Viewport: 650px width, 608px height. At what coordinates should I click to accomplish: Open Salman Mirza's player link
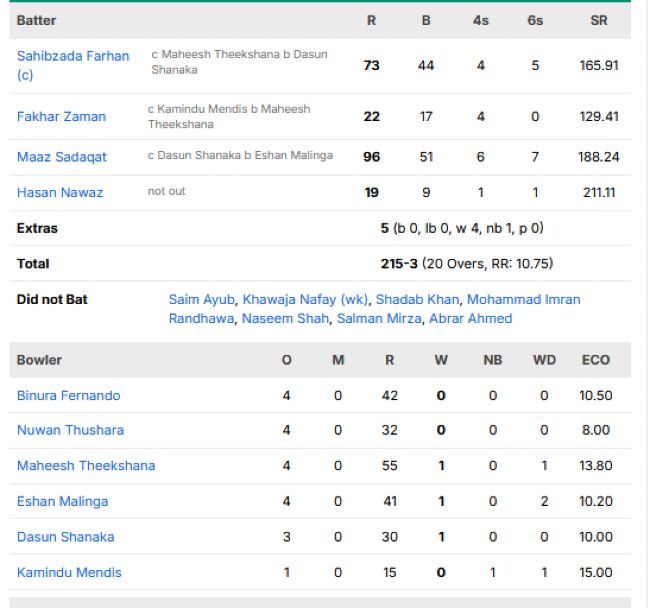pyautogui.click(x=379, y=318)
